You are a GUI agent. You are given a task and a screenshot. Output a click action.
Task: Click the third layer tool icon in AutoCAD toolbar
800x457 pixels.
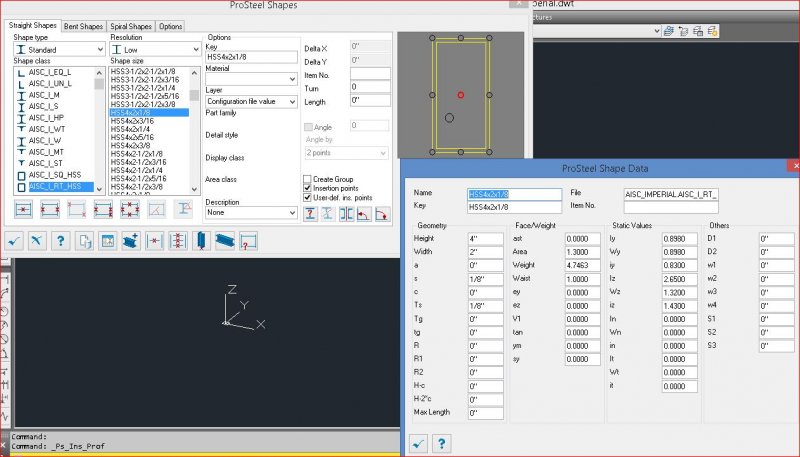[698, 31]
